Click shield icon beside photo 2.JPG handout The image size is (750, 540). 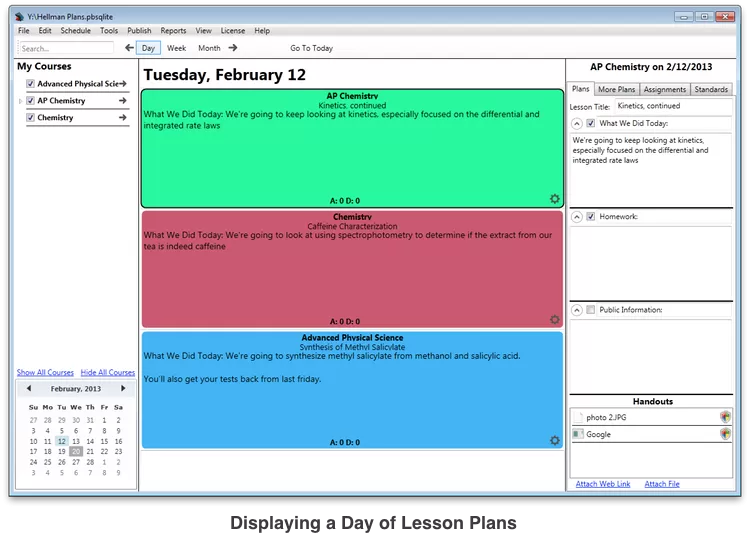725,417
